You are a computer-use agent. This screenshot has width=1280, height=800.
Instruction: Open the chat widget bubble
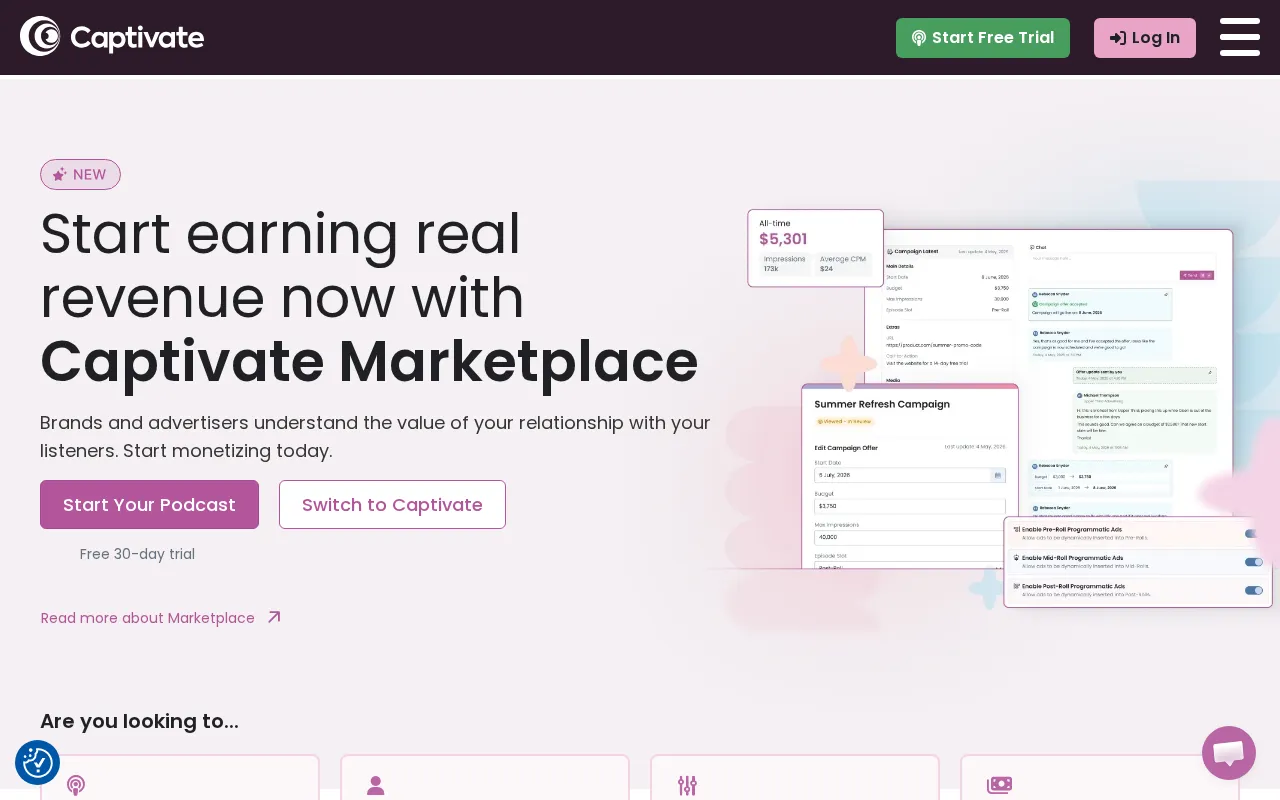pyautogui.click(x=1229, y=753)
